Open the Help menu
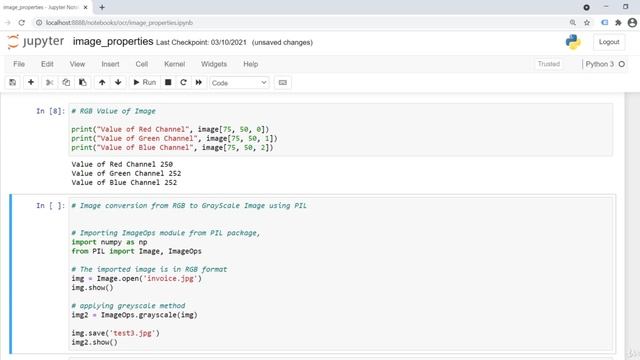Viewport: 640px width, 360px height. point(250,64)
